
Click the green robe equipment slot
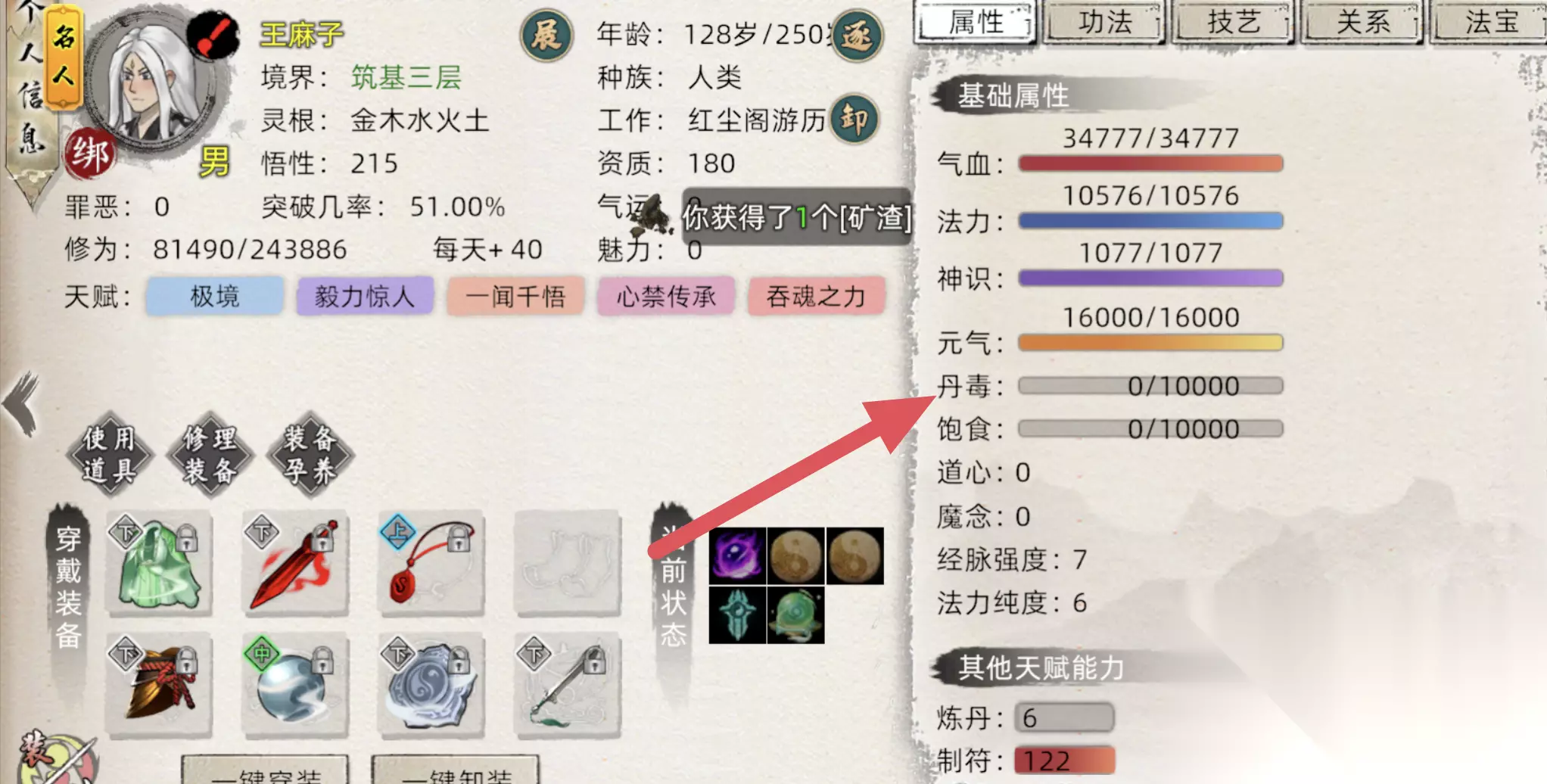[x=159, y=564]
